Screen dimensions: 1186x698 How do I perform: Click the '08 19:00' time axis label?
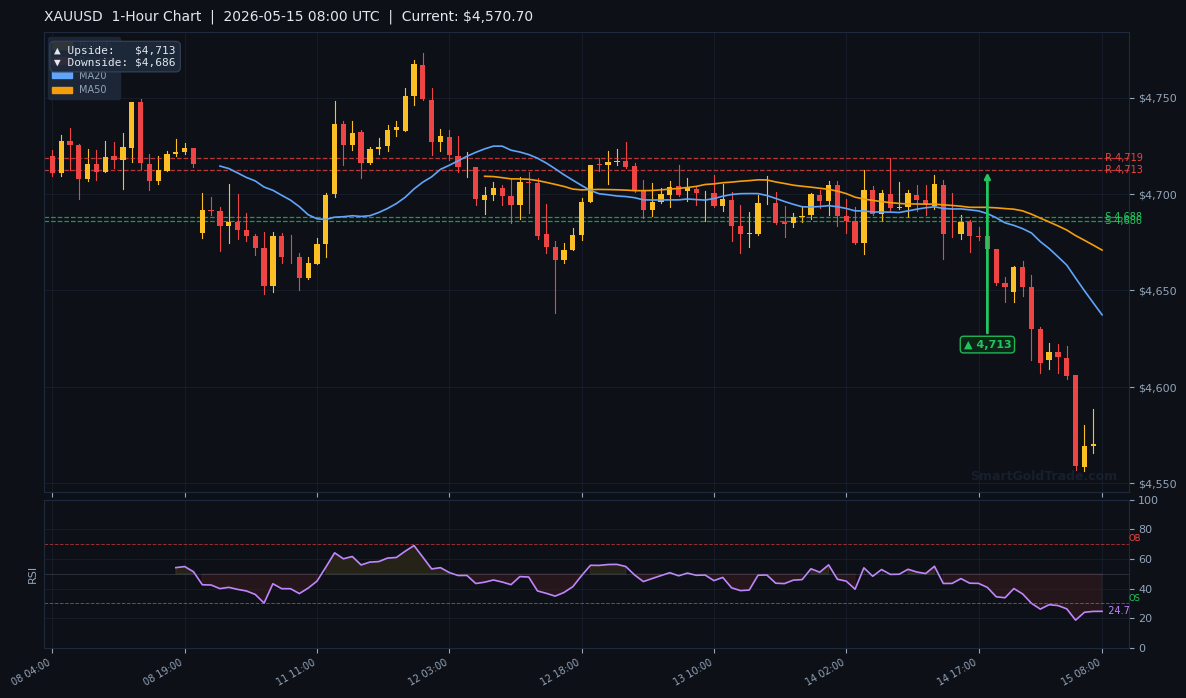pos(163,672)
